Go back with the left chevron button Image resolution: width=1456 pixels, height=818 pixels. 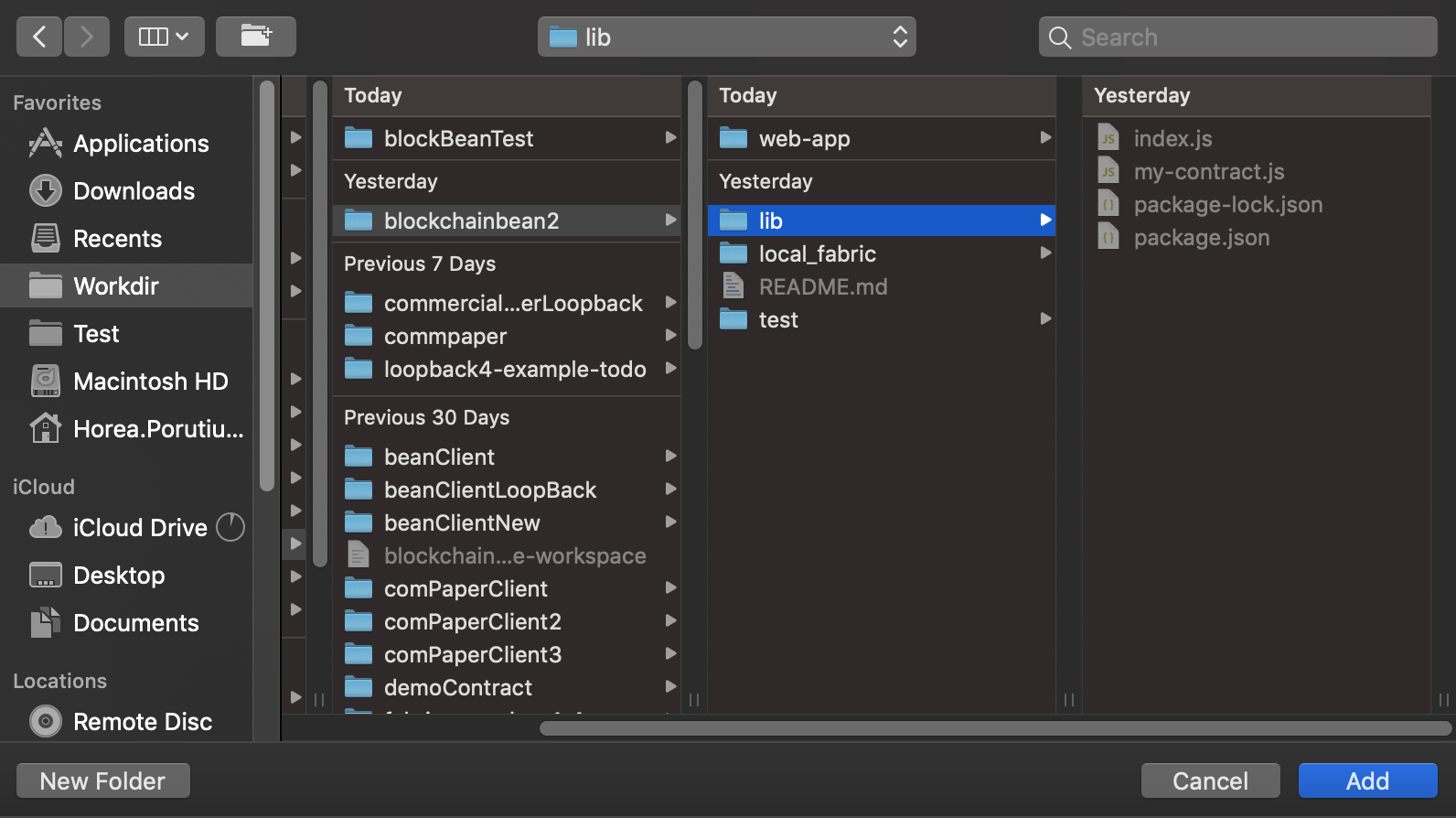(39, 37)
